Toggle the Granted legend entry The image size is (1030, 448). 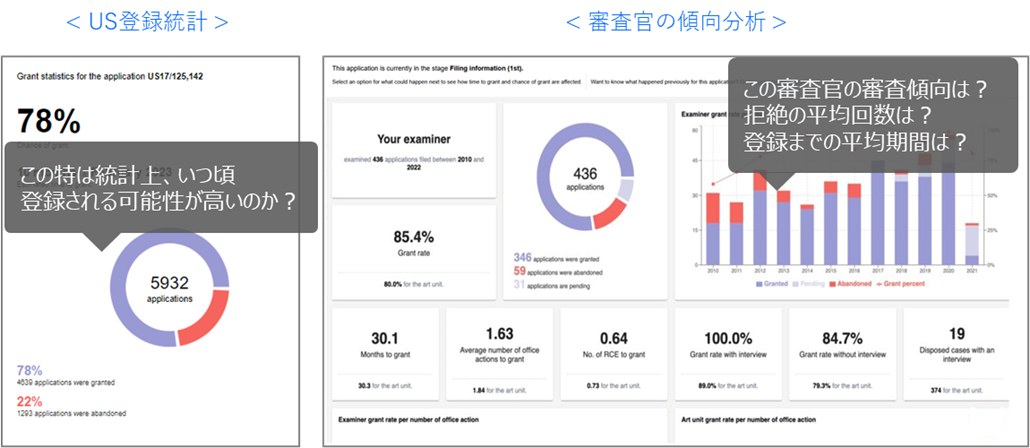click(x=771, y=284)
